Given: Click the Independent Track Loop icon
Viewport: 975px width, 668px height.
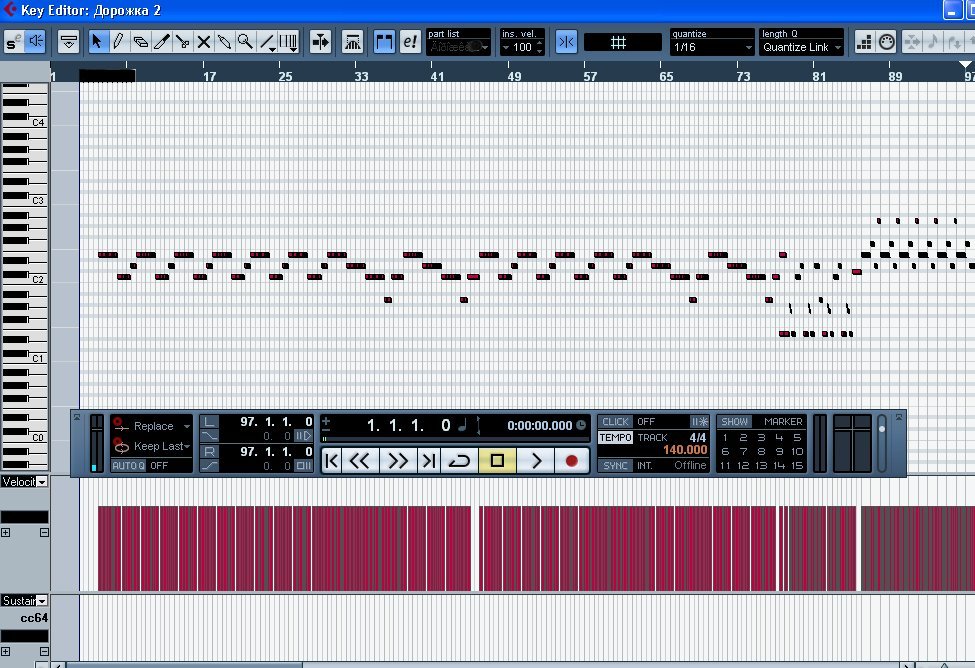Looking at the screenshot, I should click(353, 42).
